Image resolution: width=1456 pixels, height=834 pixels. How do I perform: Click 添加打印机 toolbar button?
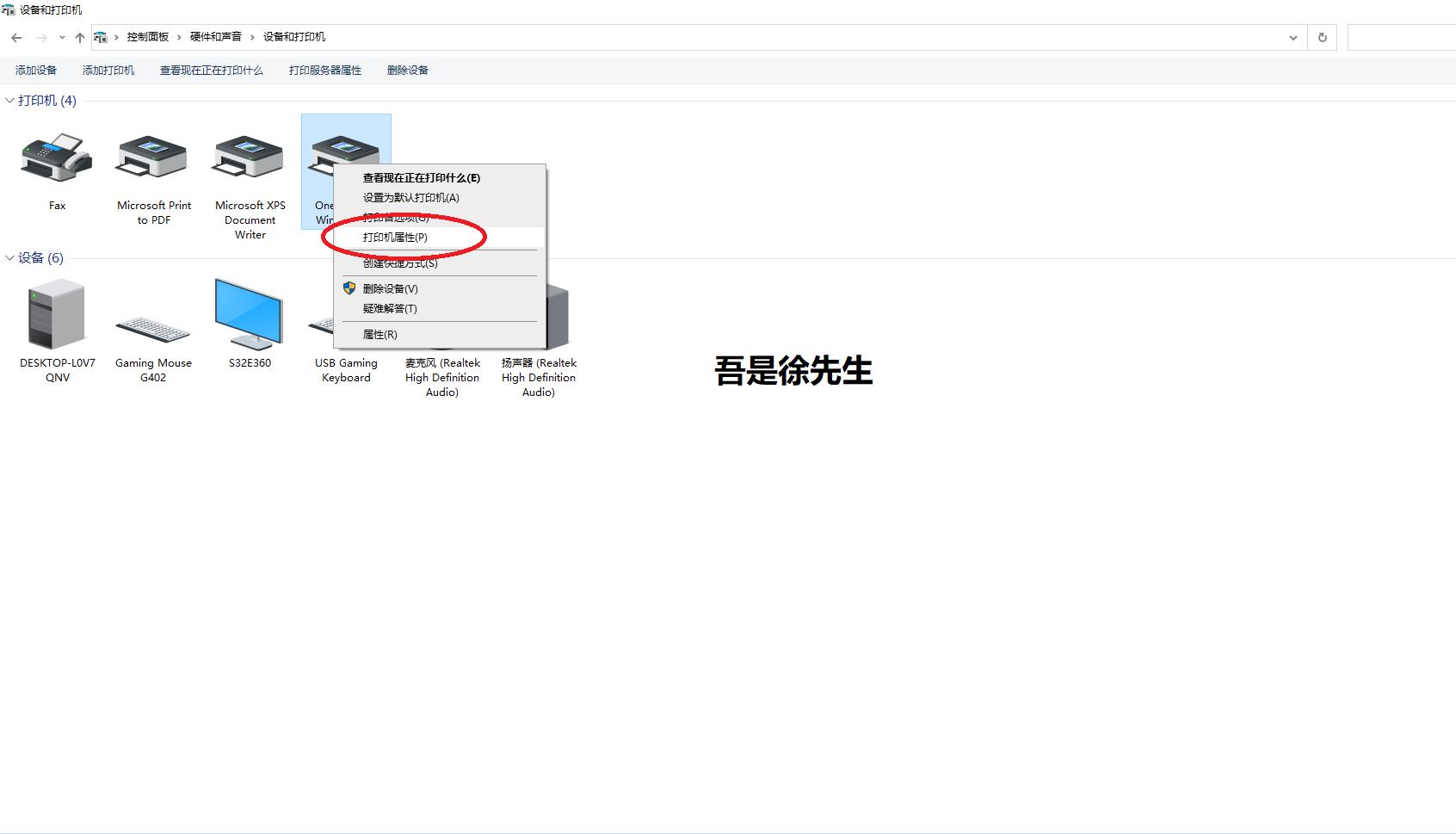click(108, 71)
